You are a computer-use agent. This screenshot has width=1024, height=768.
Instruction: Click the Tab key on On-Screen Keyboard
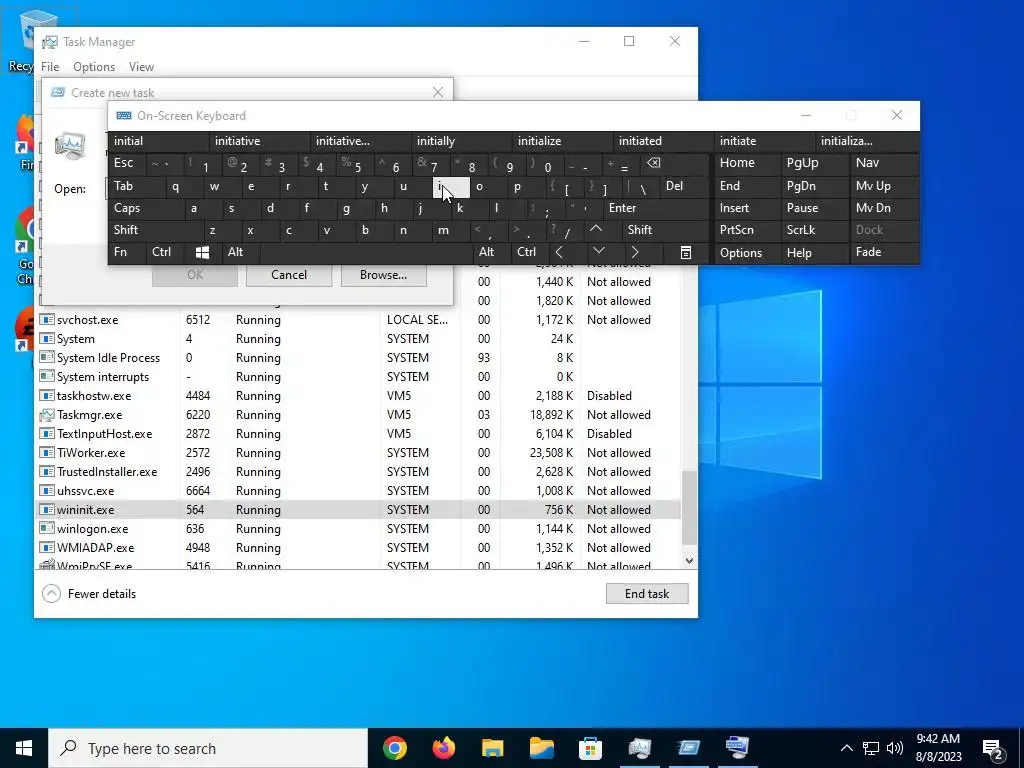point(137,187)
